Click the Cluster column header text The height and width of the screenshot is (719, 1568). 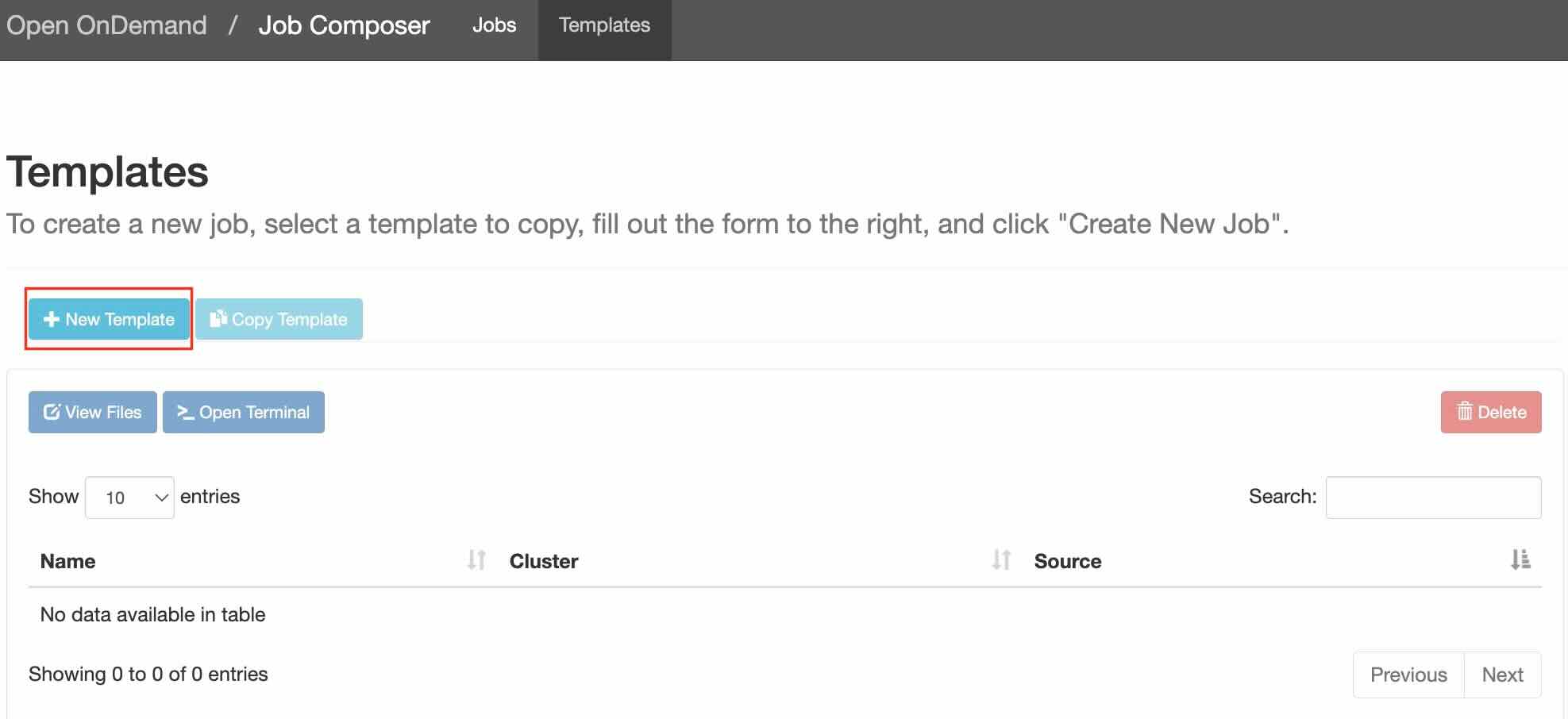544,561
